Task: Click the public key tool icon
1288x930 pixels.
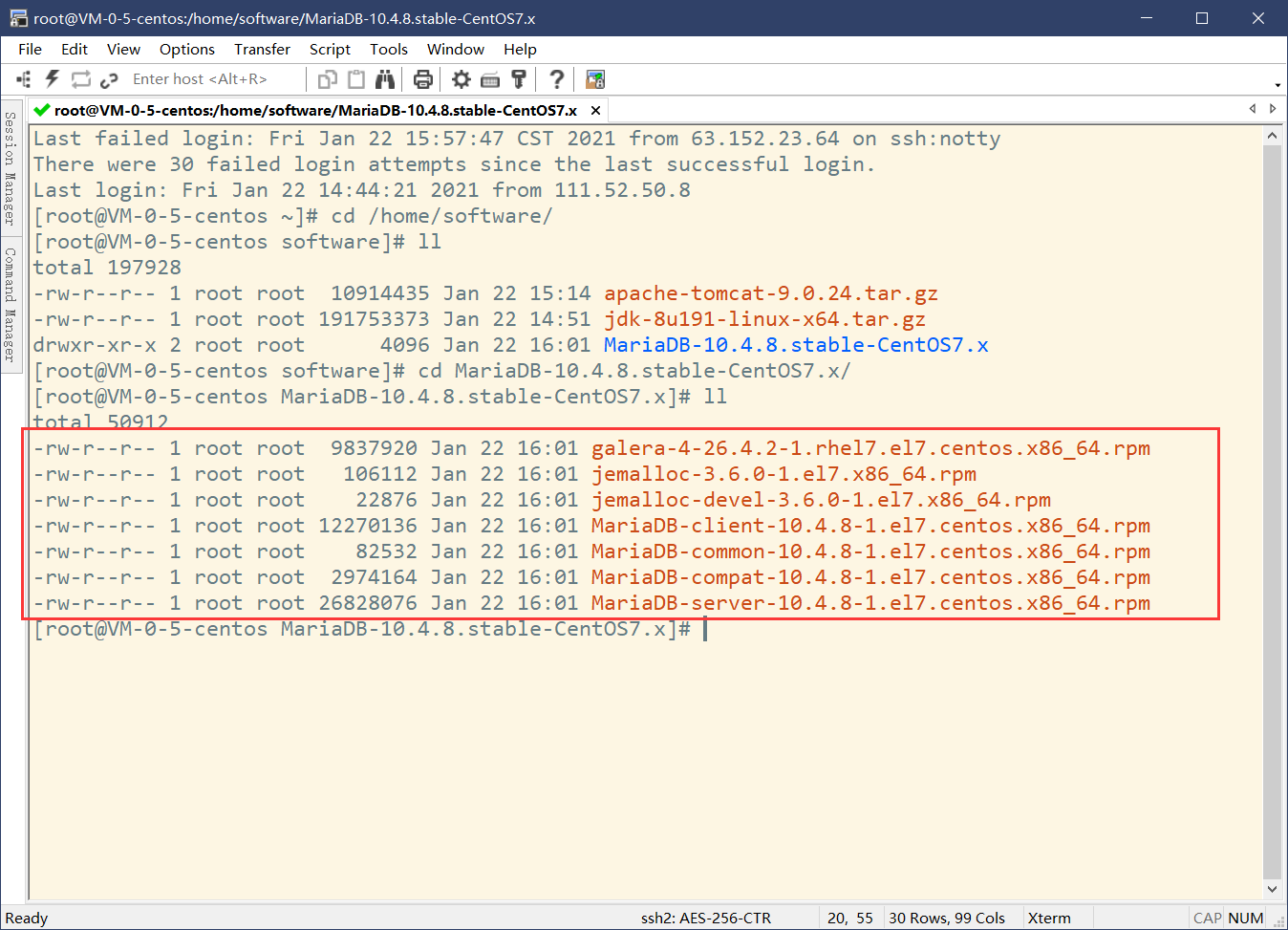Action: point(519,79)
